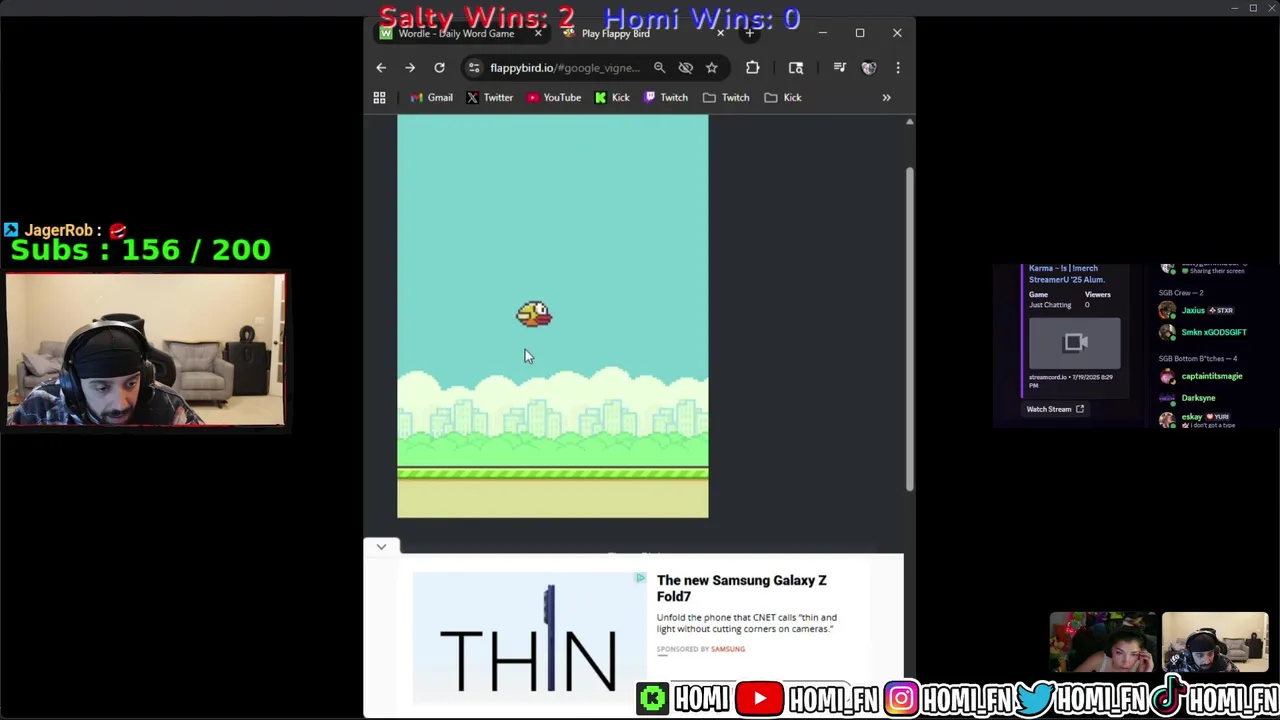Click the address bar URL flappybird.io

(x=564, y=68)
